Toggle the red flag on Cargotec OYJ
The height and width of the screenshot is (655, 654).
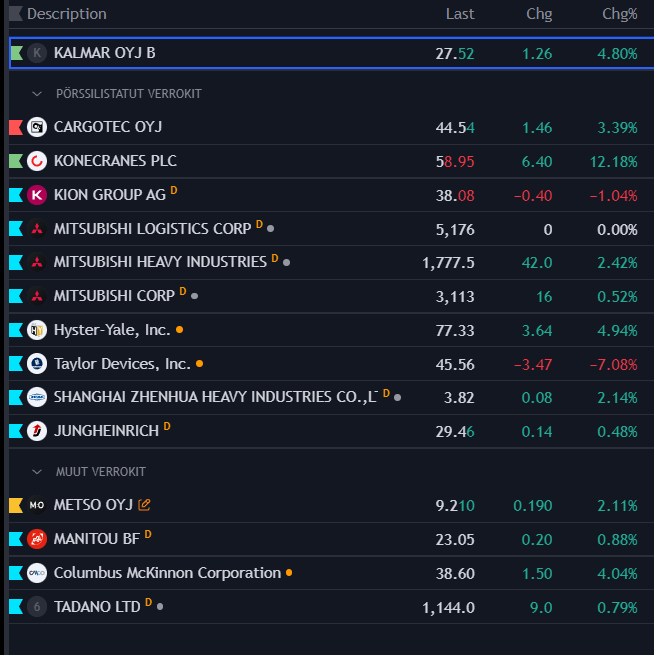(15, 127)
